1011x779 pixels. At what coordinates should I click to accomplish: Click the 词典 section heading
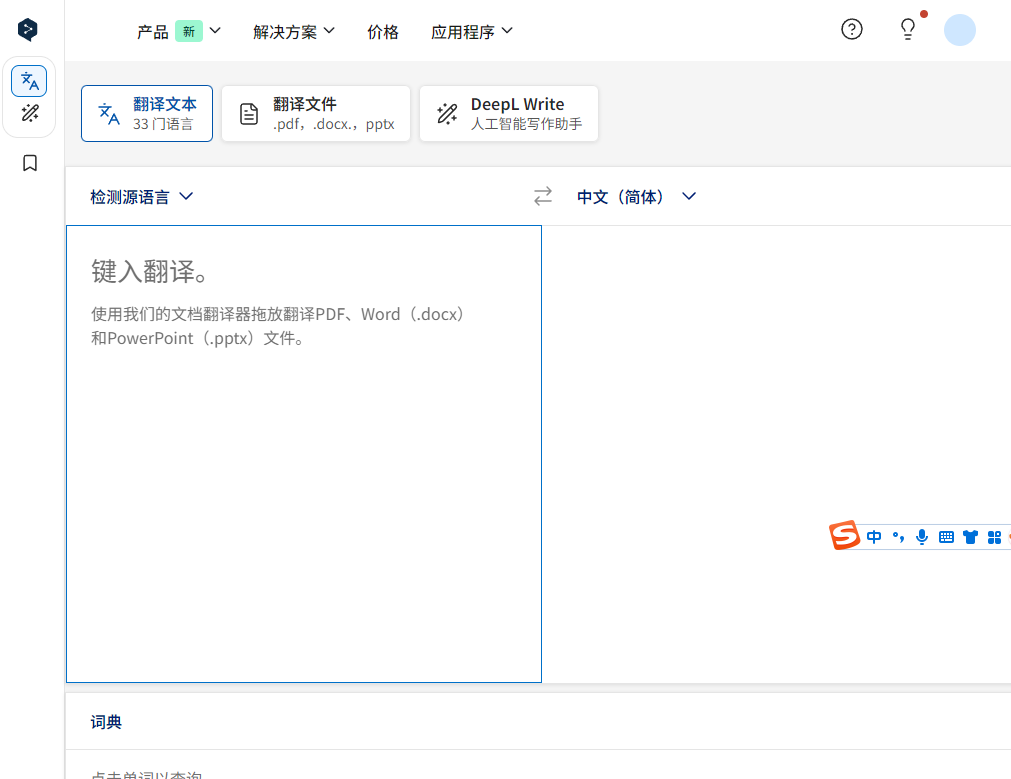pos(106,722)
